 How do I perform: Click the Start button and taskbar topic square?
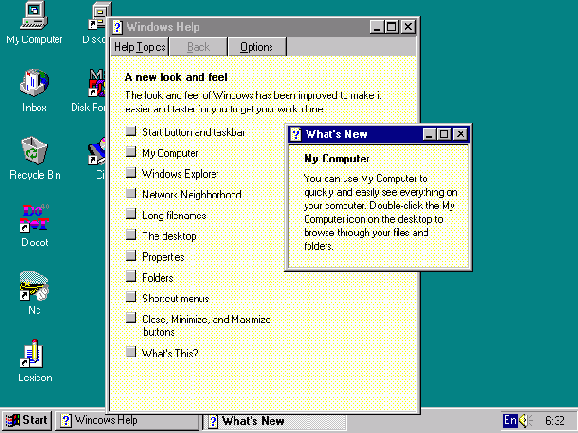pos(131,131)
